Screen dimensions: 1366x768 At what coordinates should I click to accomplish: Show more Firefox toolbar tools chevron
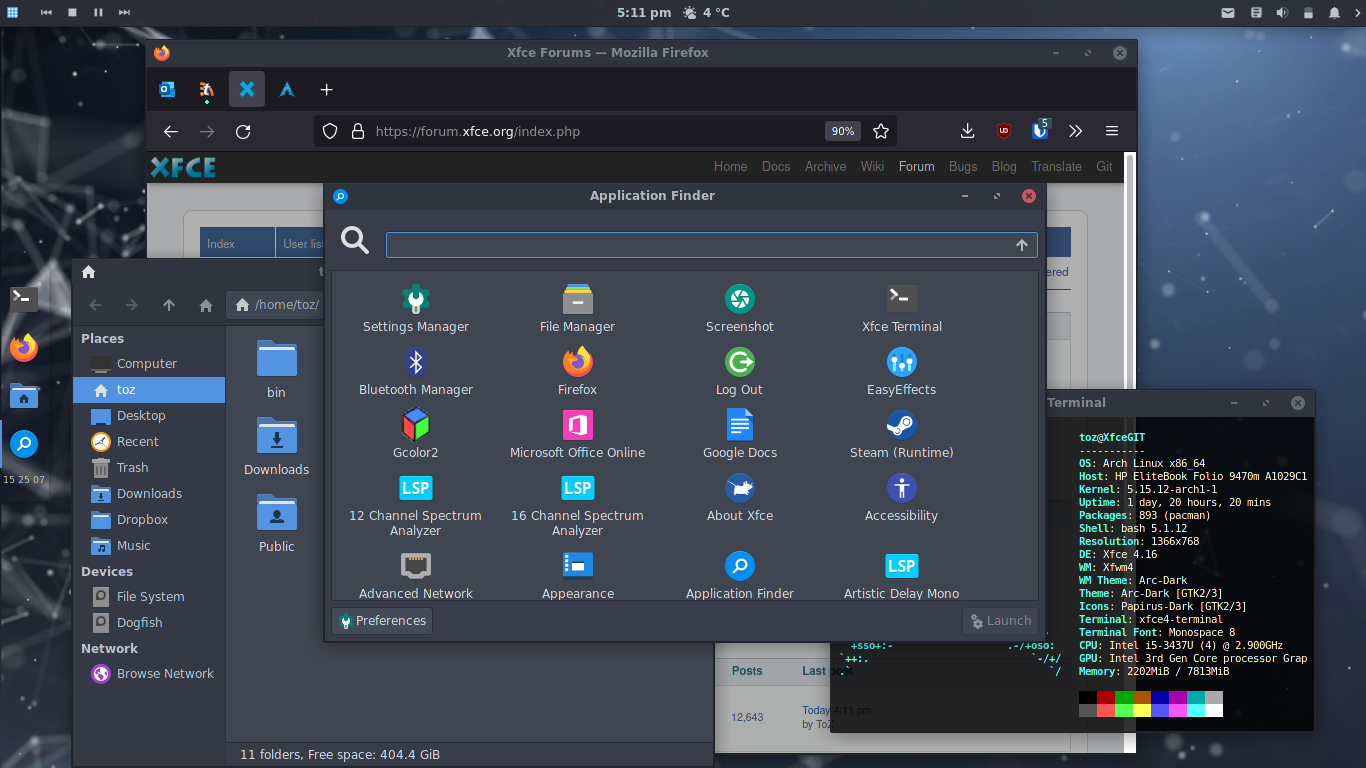(1075, 131)
